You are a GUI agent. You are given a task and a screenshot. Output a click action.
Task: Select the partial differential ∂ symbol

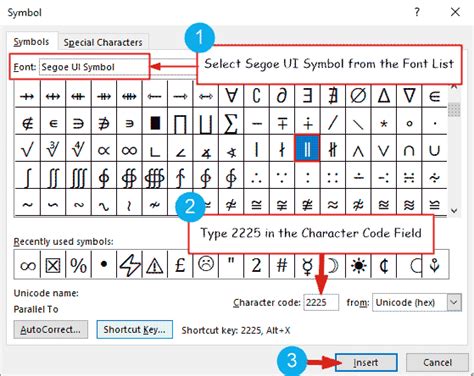coord(282,96)
